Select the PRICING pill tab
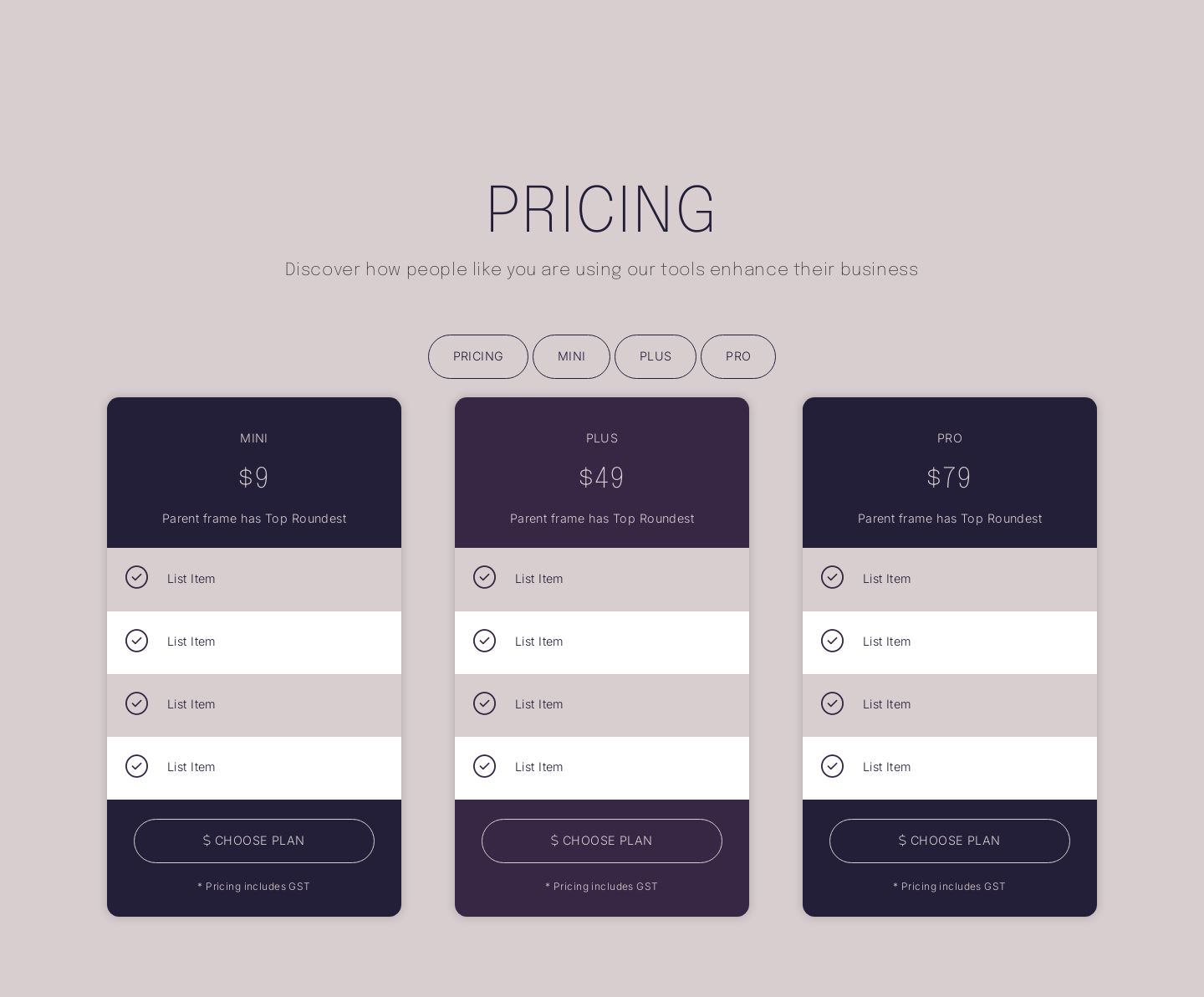 [478, 356]
